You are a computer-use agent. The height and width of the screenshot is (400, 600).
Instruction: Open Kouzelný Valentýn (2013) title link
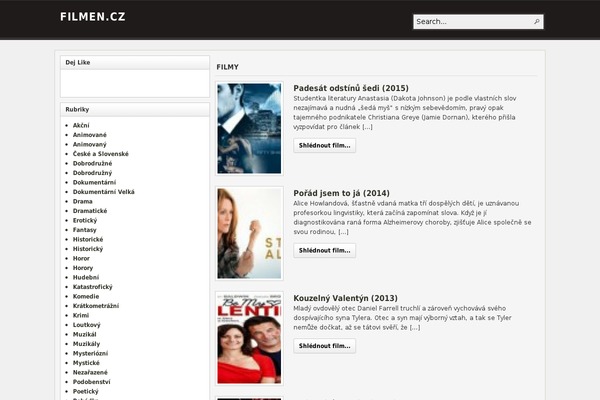[346, 298]
